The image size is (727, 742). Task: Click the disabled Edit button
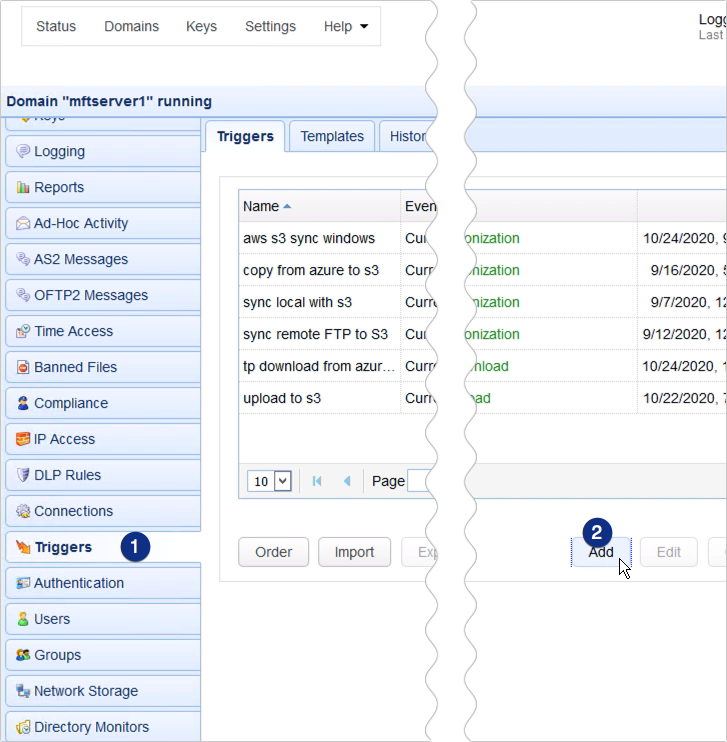pos(669,552)
